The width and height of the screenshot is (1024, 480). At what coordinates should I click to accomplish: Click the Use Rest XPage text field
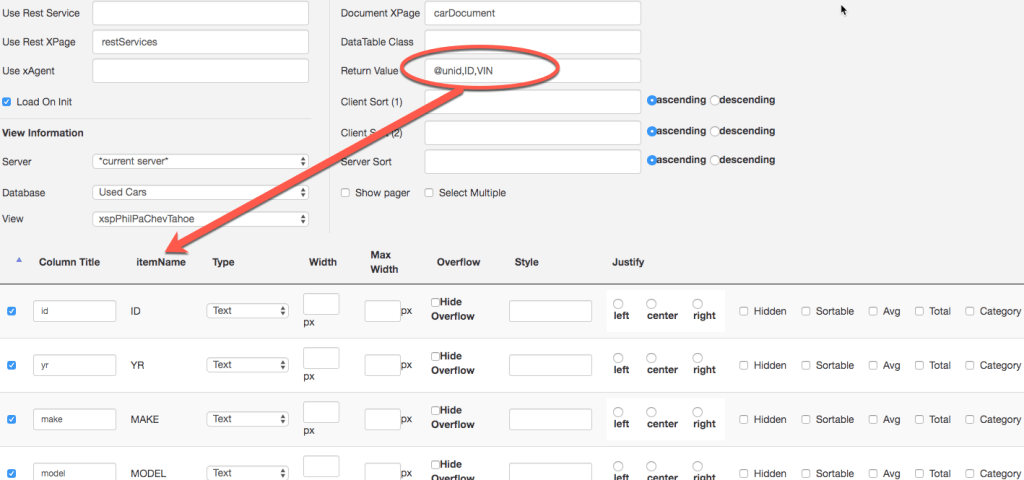coord(200,42)
